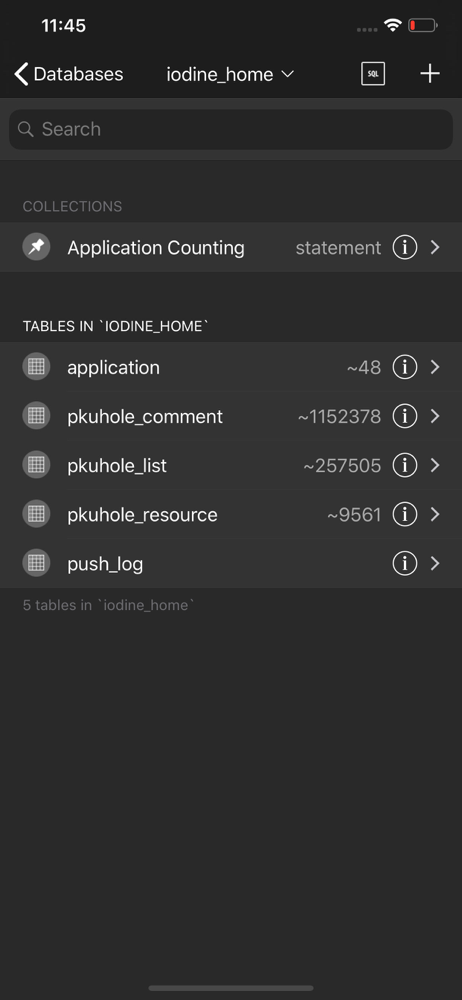Tap the plus add button
The width and height of the screenshot is (462, 1000).
click(430, 74)
